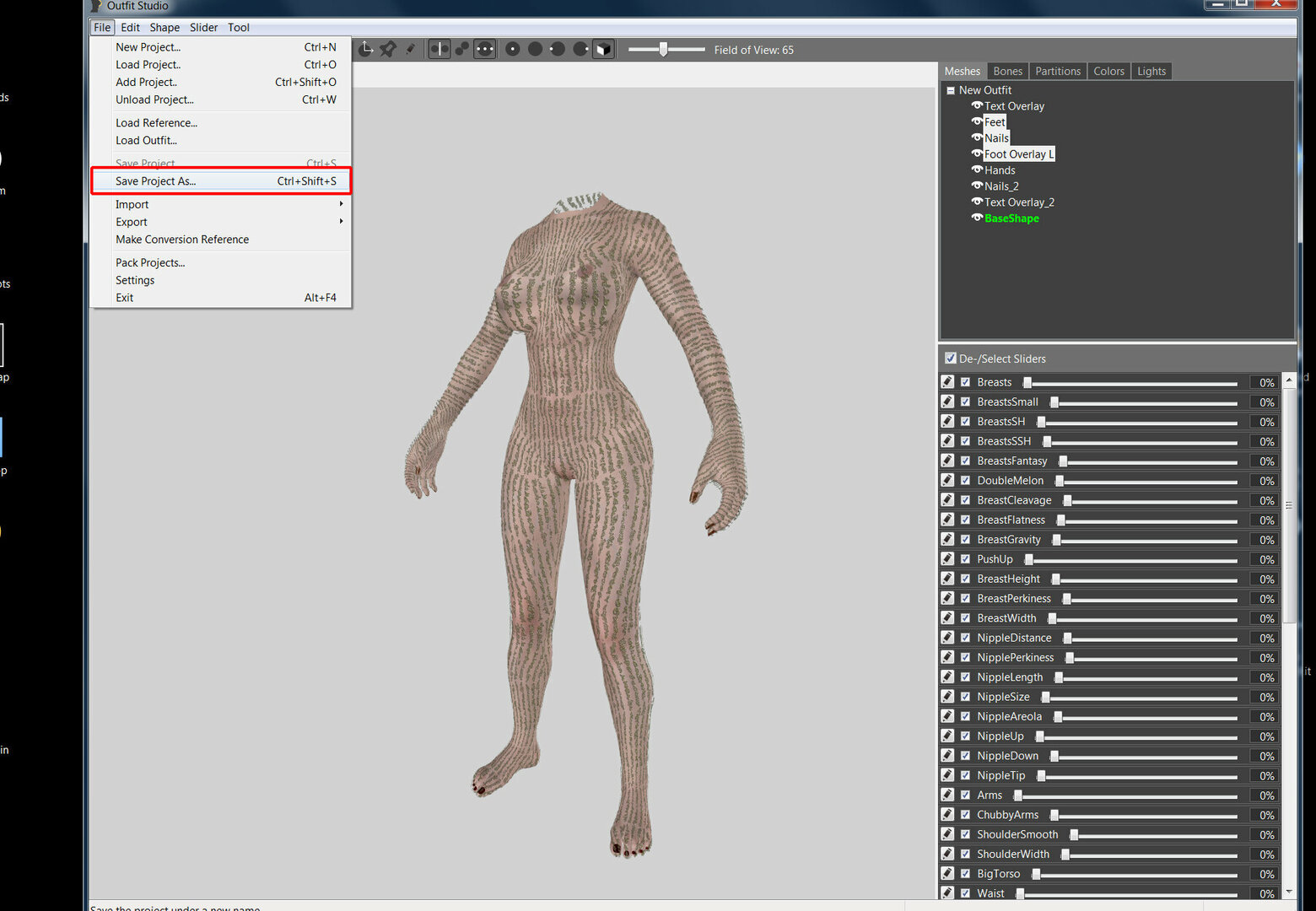Click the cube perspective view icon

(x=603, y=49)
